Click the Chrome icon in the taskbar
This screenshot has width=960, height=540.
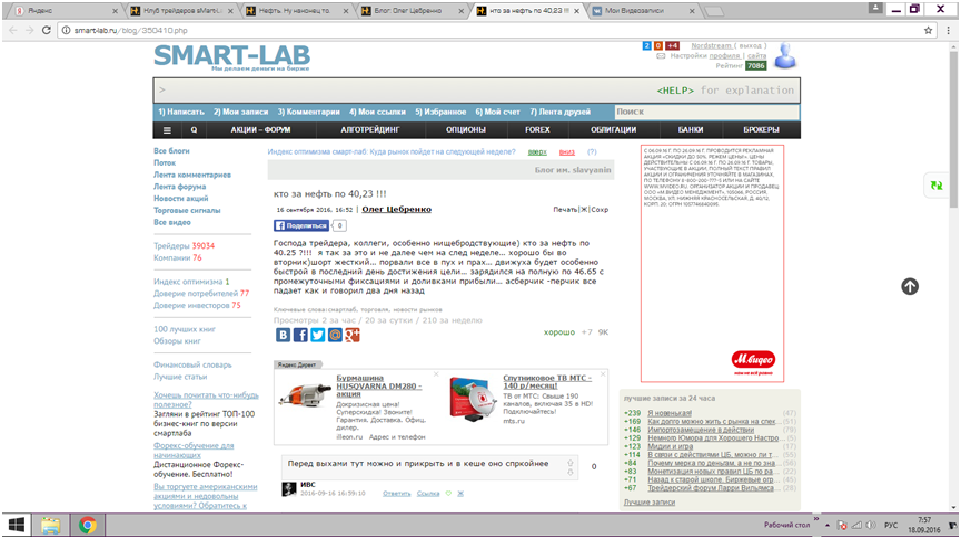pyautogui.click(x=88, y=525)
